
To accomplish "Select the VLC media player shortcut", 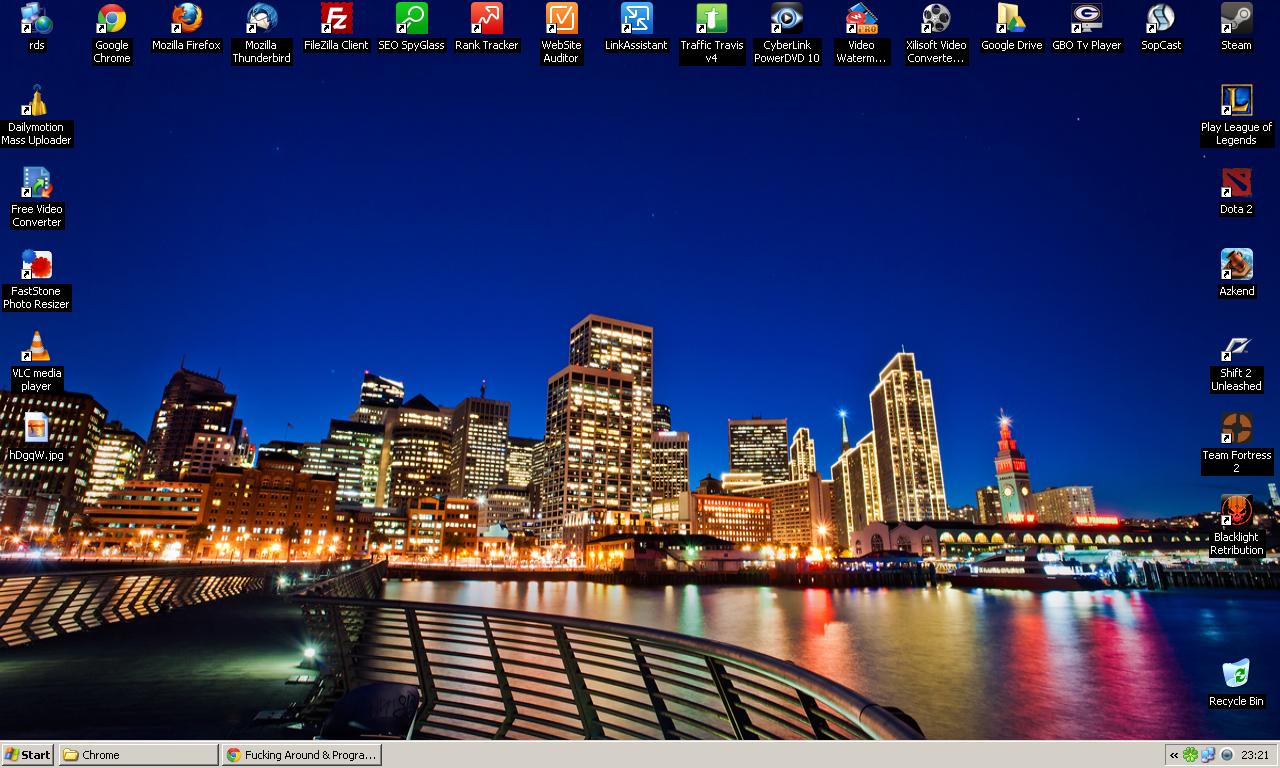I will click(36, 348).
